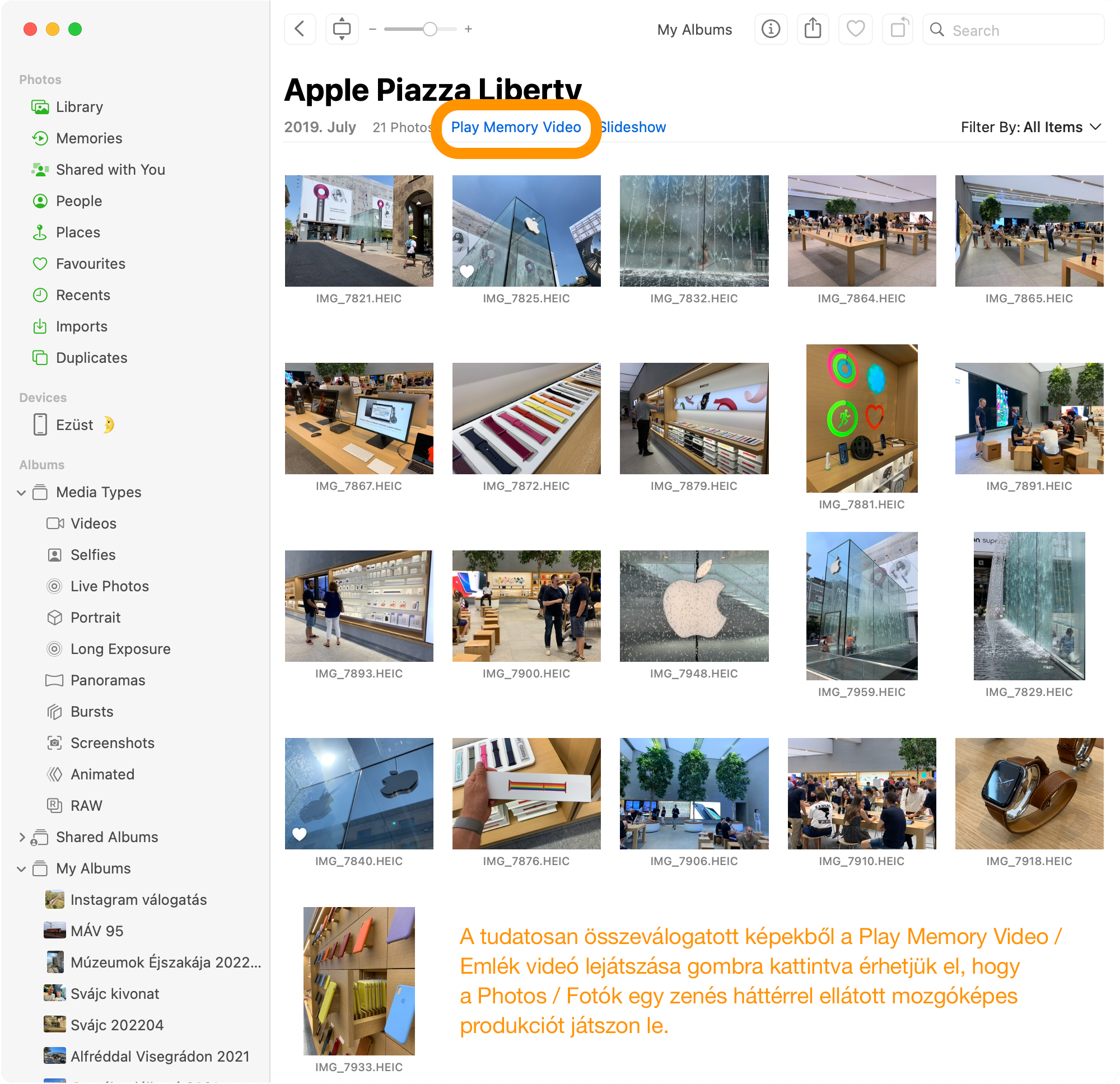The height and width of the screenshot is (1084, 1120).
Task: Mark photo as favourite with heart
Action: tap(855, 29)
